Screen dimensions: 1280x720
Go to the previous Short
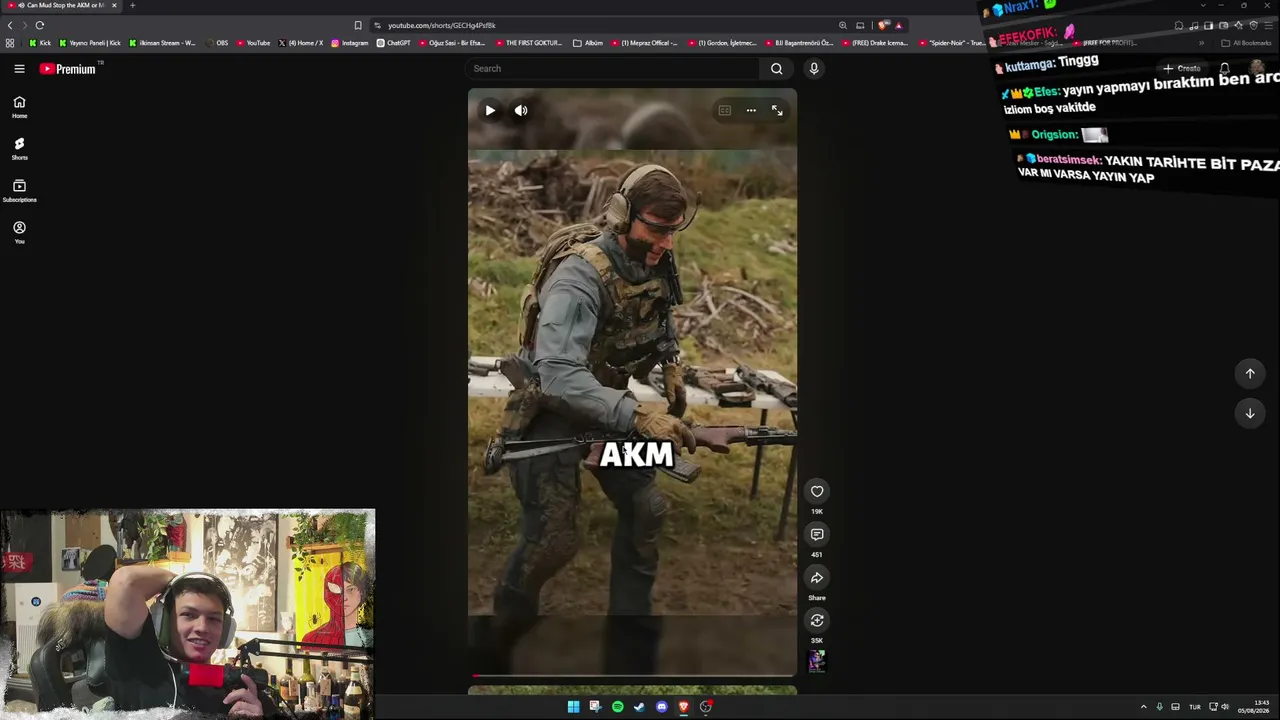pos(1250,373)
